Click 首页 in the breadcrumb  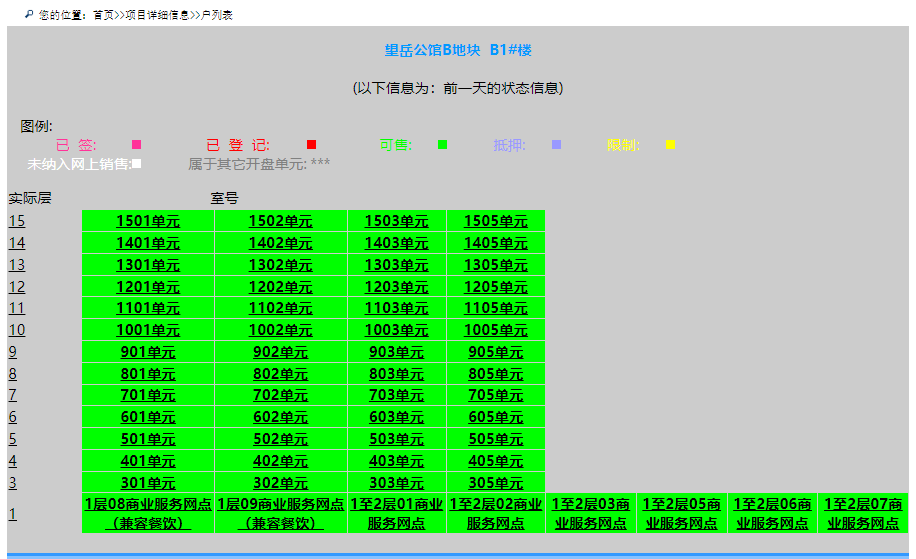(103, 15)
